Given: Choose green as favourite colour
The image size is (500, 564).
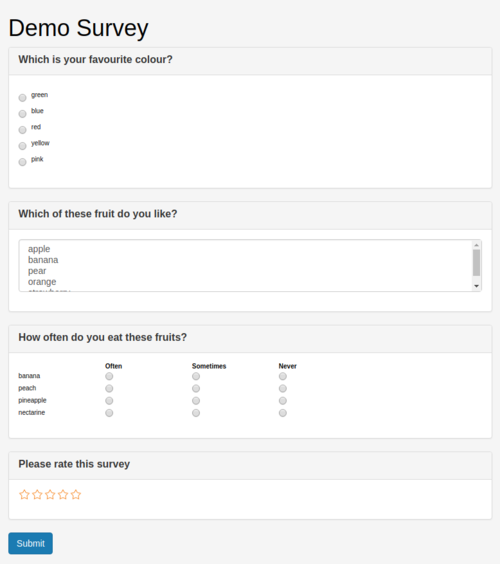Looking at the screenshot, I should coord(22,97).
